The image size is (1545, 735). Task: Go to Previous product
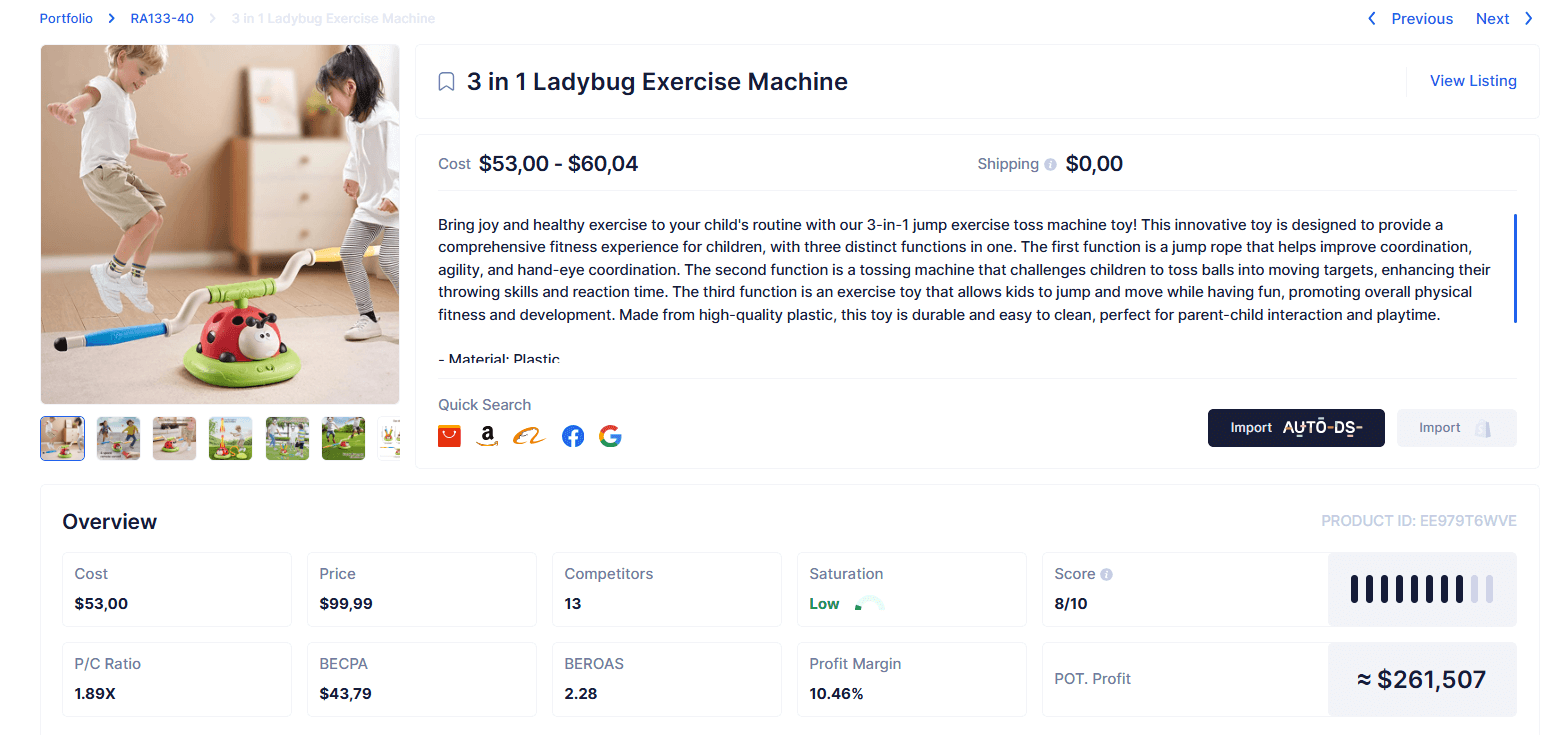coord(1410,19)
